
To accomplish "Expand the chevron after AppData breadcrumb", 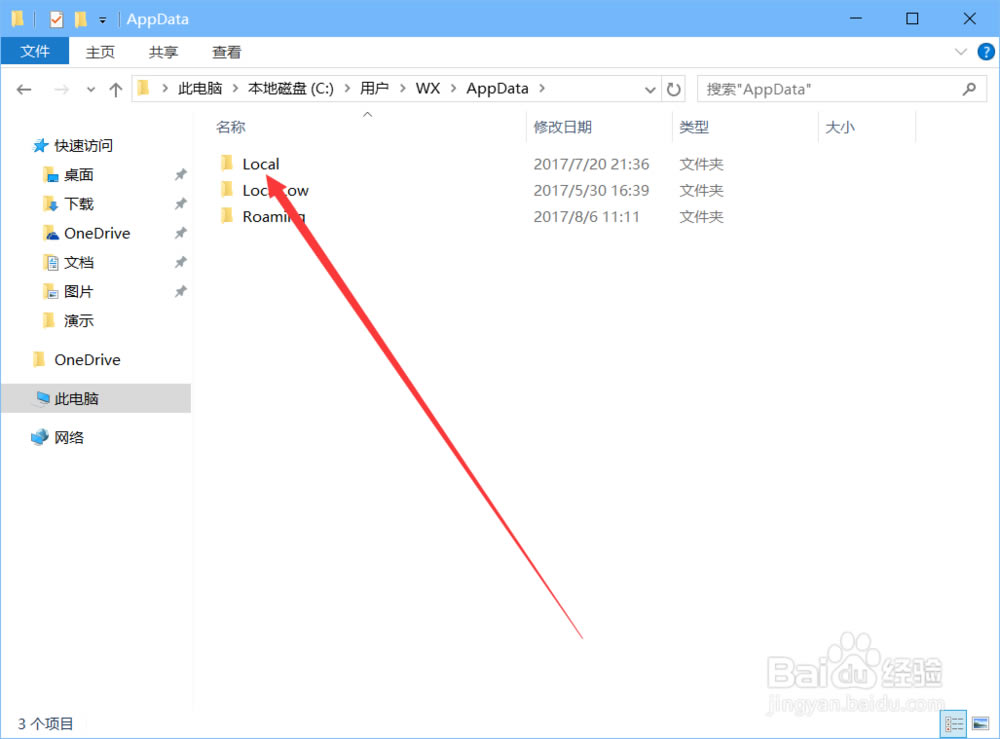I will pyautogui.click(x=541, y=89).
